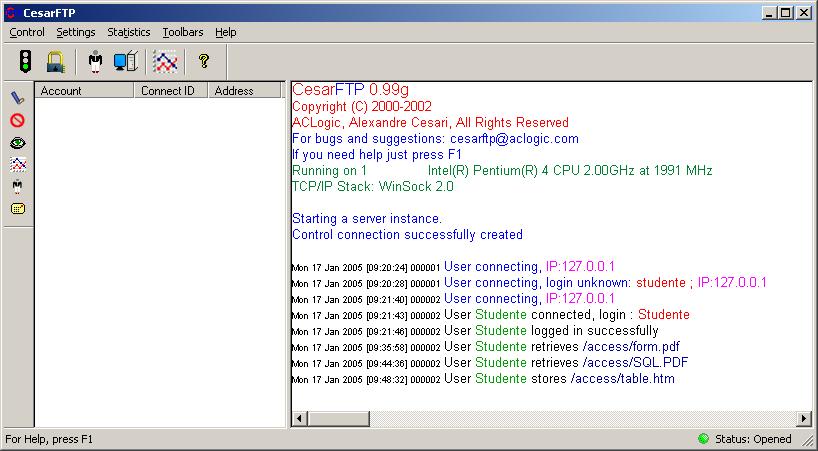Close the CesarFTP window
Viewport: 818px width, 451px height.
pyautogui.click(x=804, y=13)
